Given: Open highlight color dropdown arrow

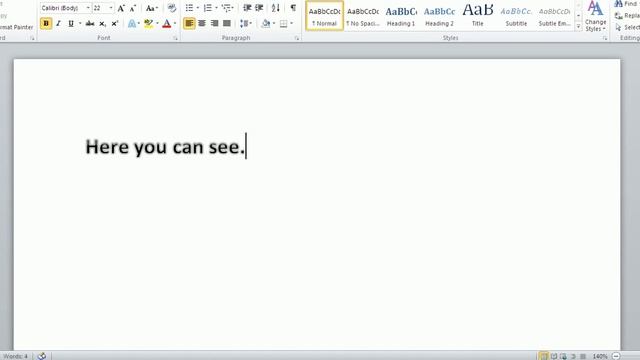Looking at the screenshot, I should coord(157,24).
